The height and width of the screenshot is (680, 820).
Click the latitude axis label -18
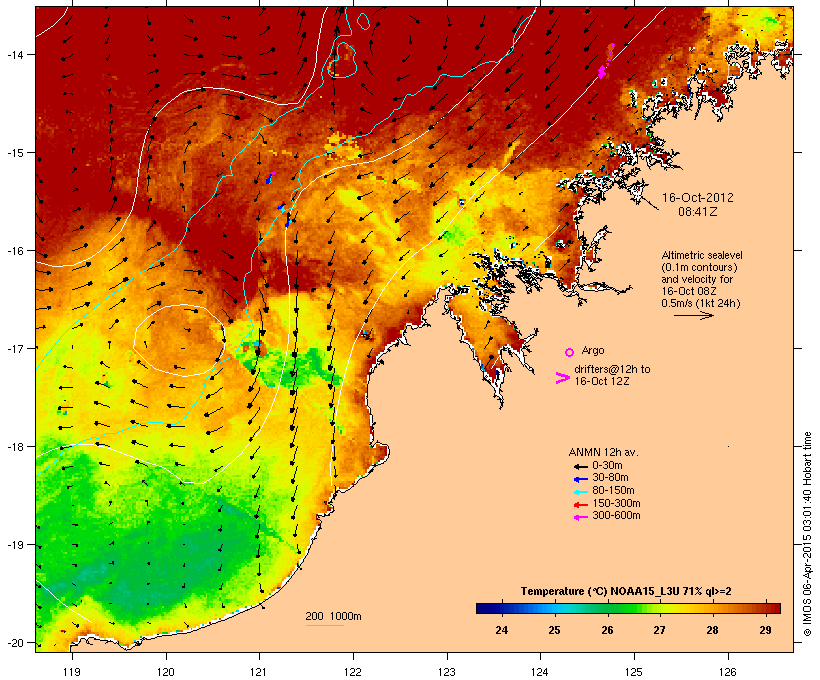point(15,446)
